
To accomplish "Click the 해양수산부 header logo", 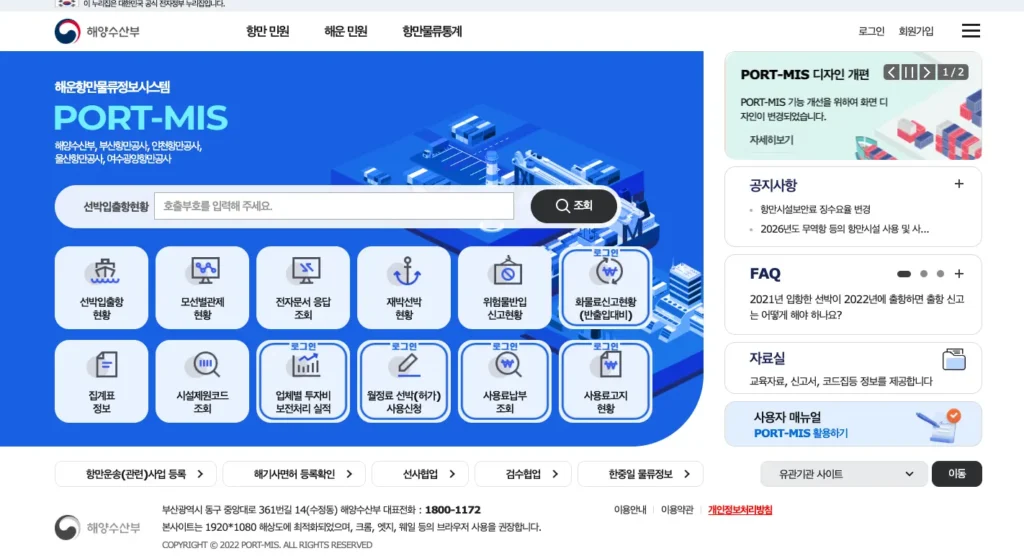I will click(x=97, y=31).
